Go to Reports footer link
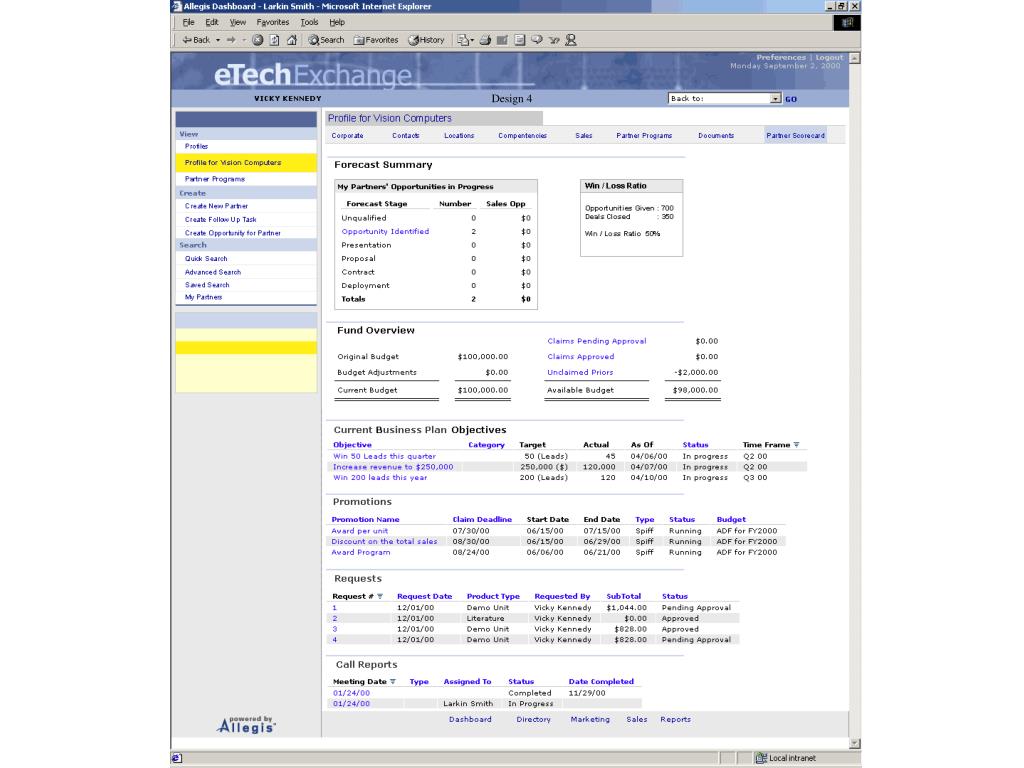Image resolution: width=1024 pixels, height=768 pixels. [675, 719]
